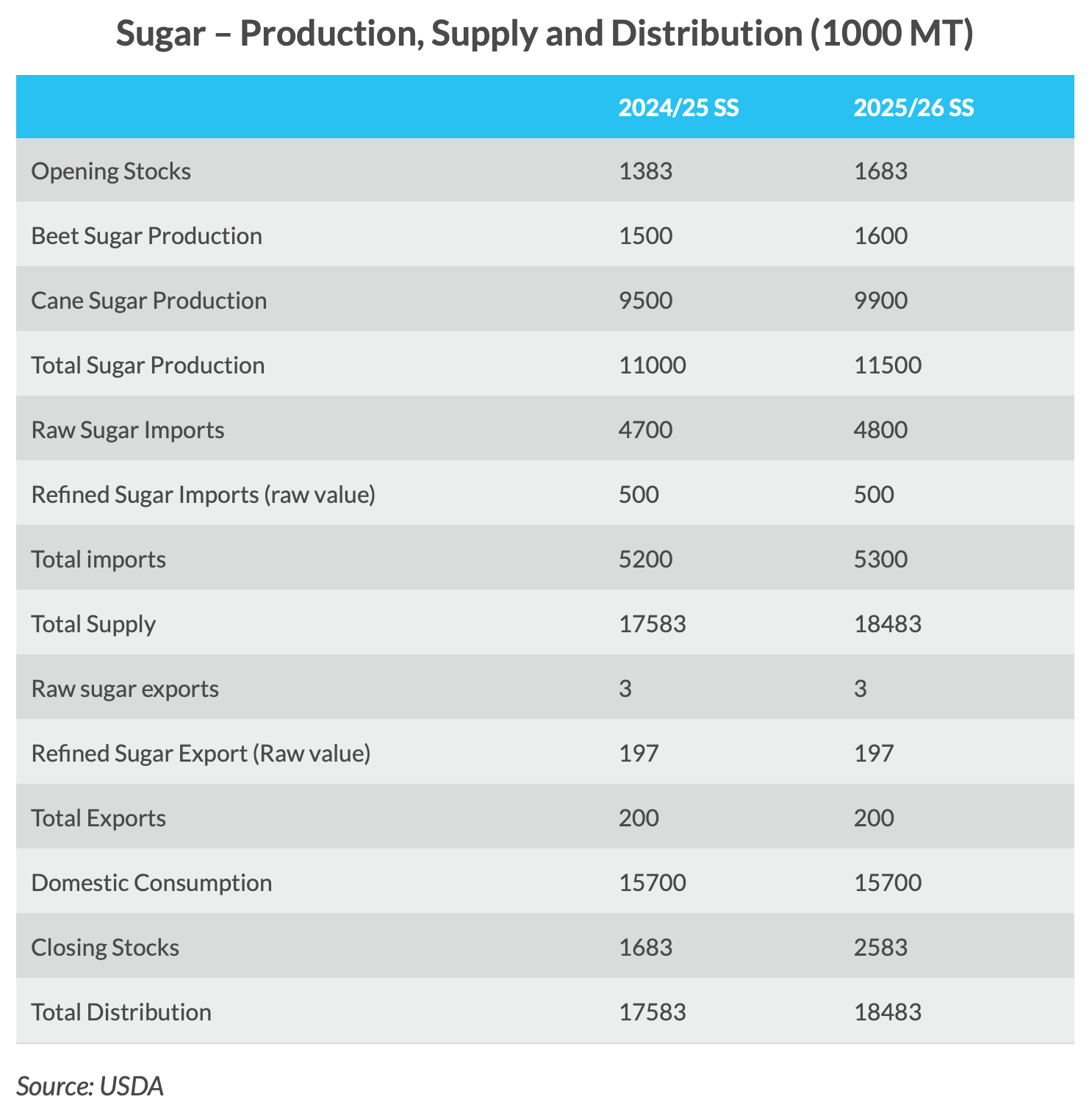Click the Total Exports row label
This screenshot has width=1092, height=1116.
click(98, 818)
